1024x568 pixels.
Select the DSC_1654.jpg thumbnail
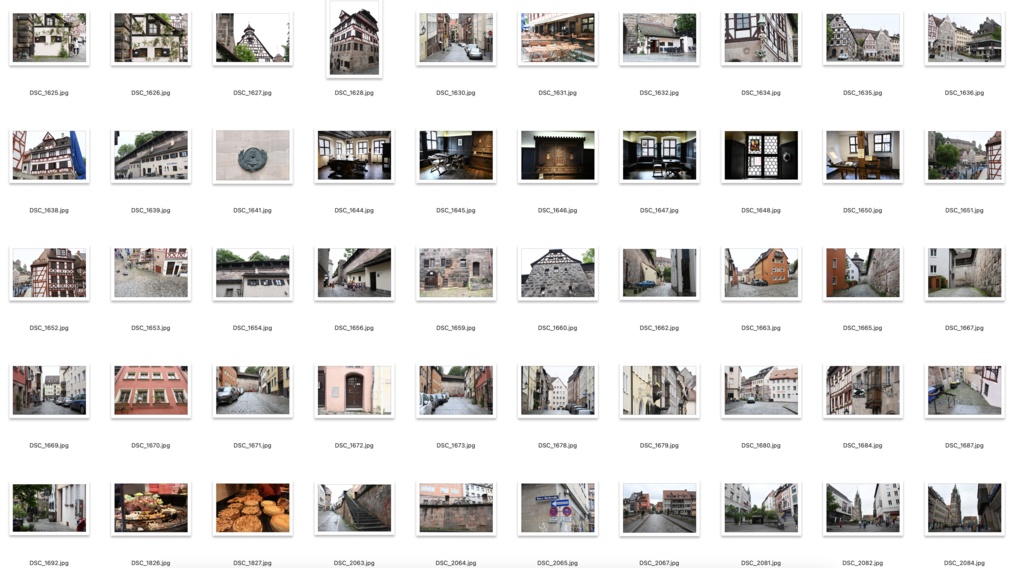pos(252,273)
